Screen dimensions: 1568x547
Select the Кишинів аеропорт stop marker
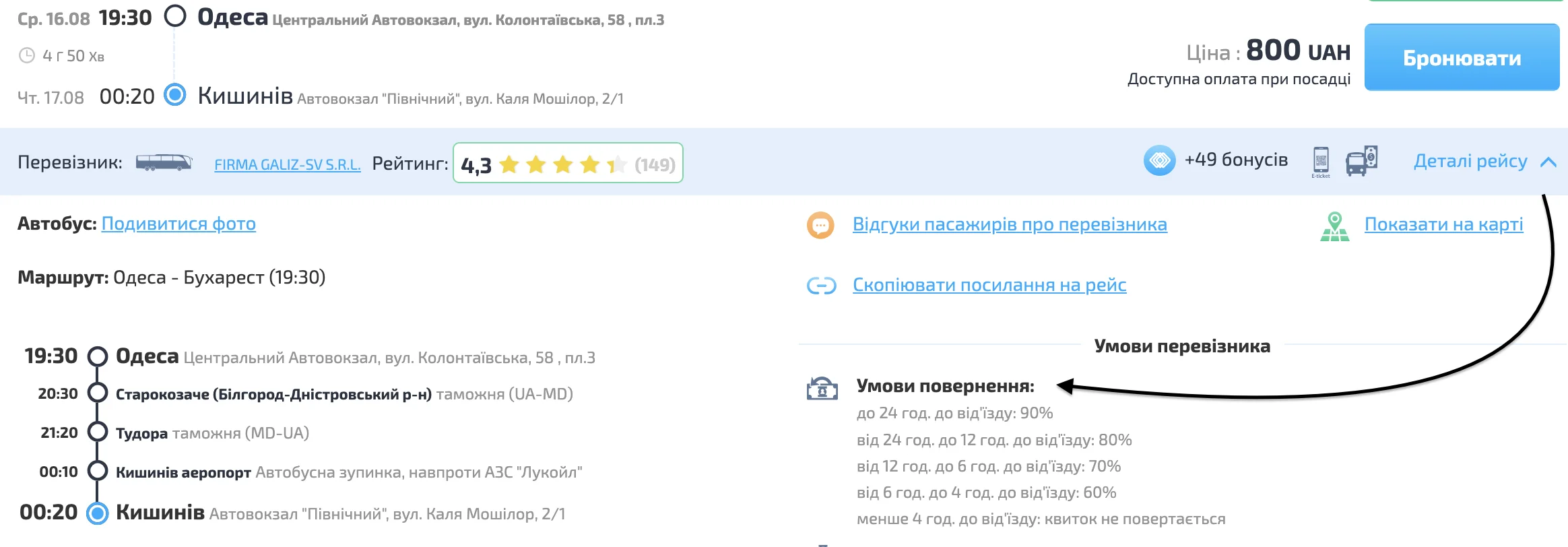click(98, 471)
